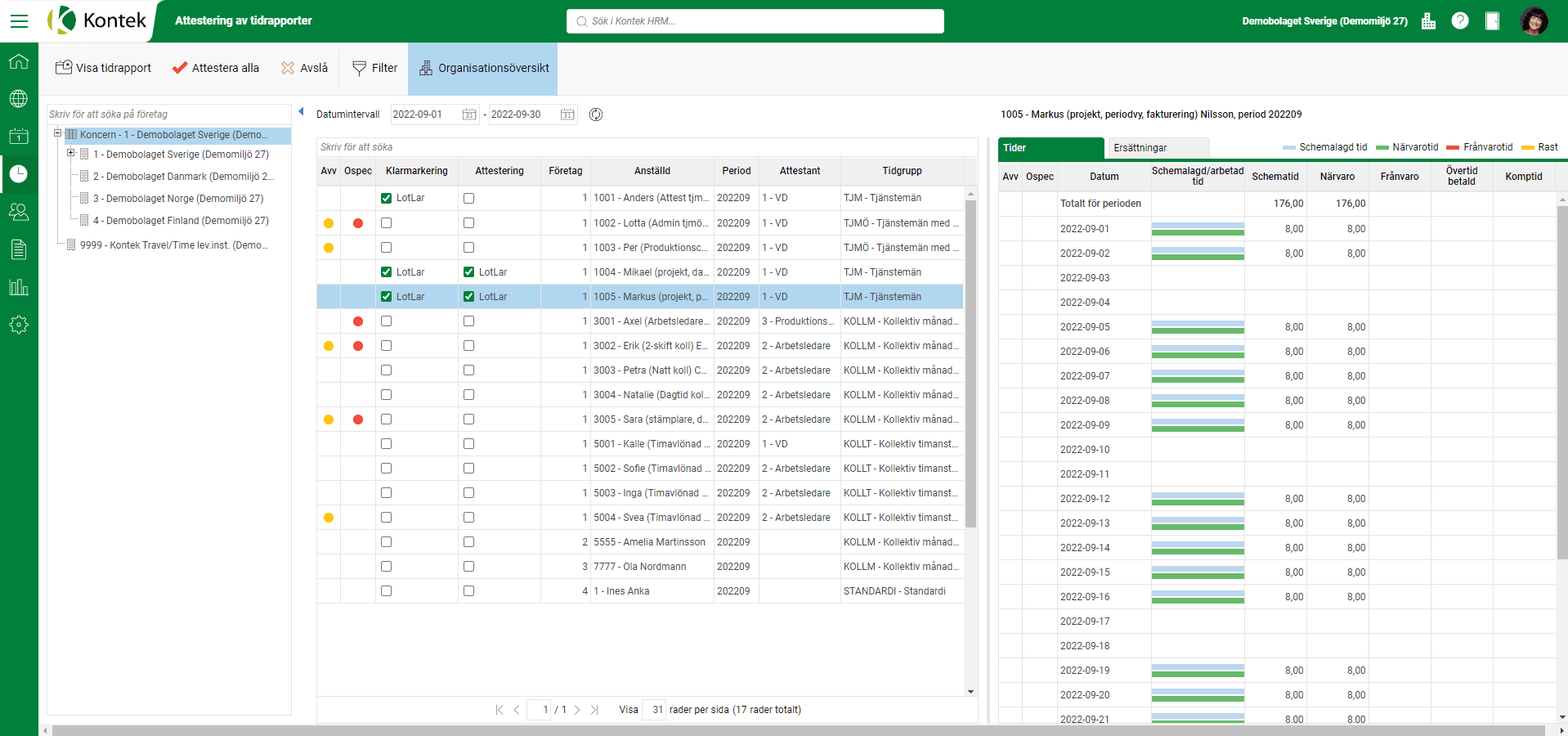Switch to the Tider tab
The image size is (1568, 736).
(x=1051, y=148)
